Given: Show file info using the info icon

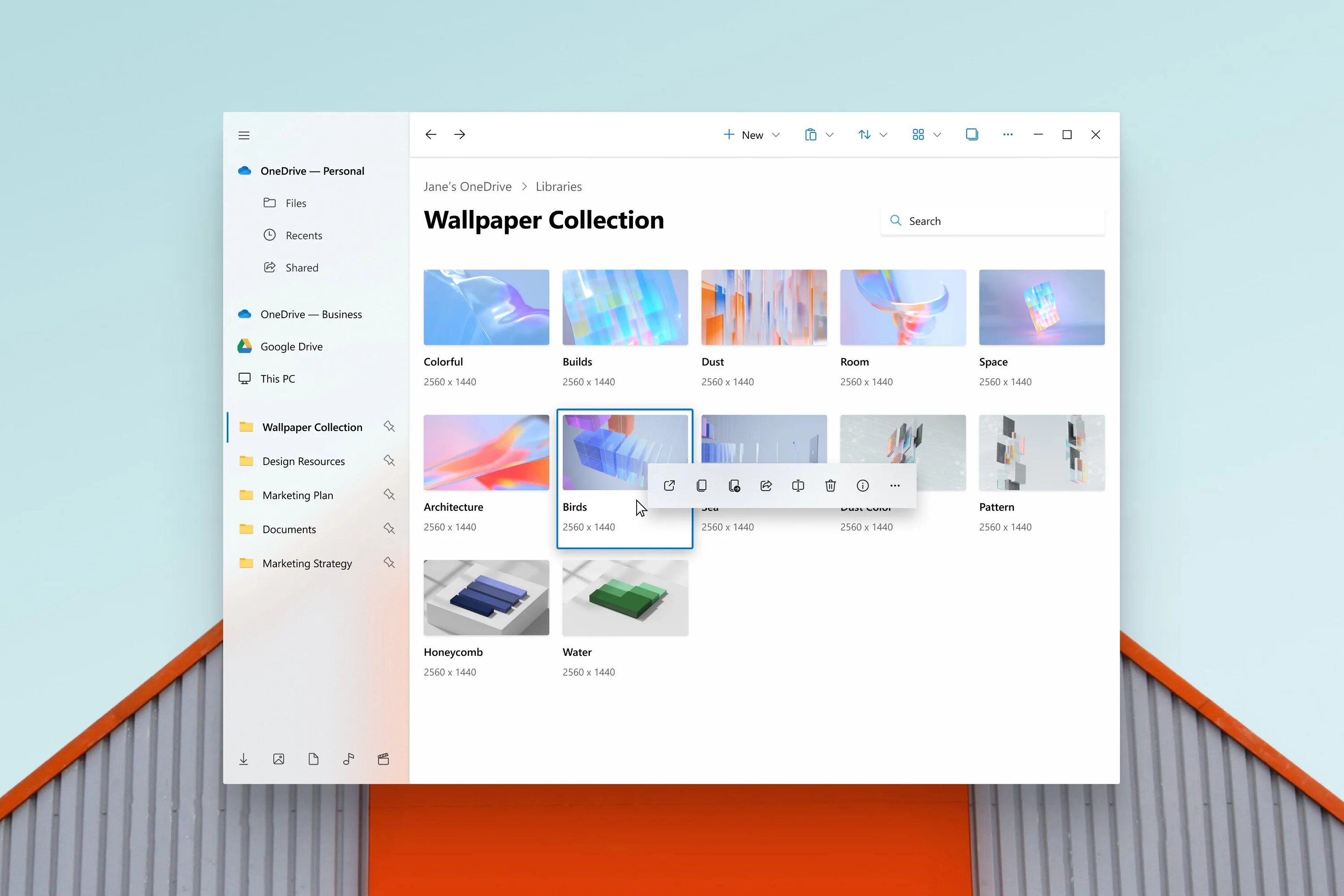Looking at the screenshot, I should 863,486.
